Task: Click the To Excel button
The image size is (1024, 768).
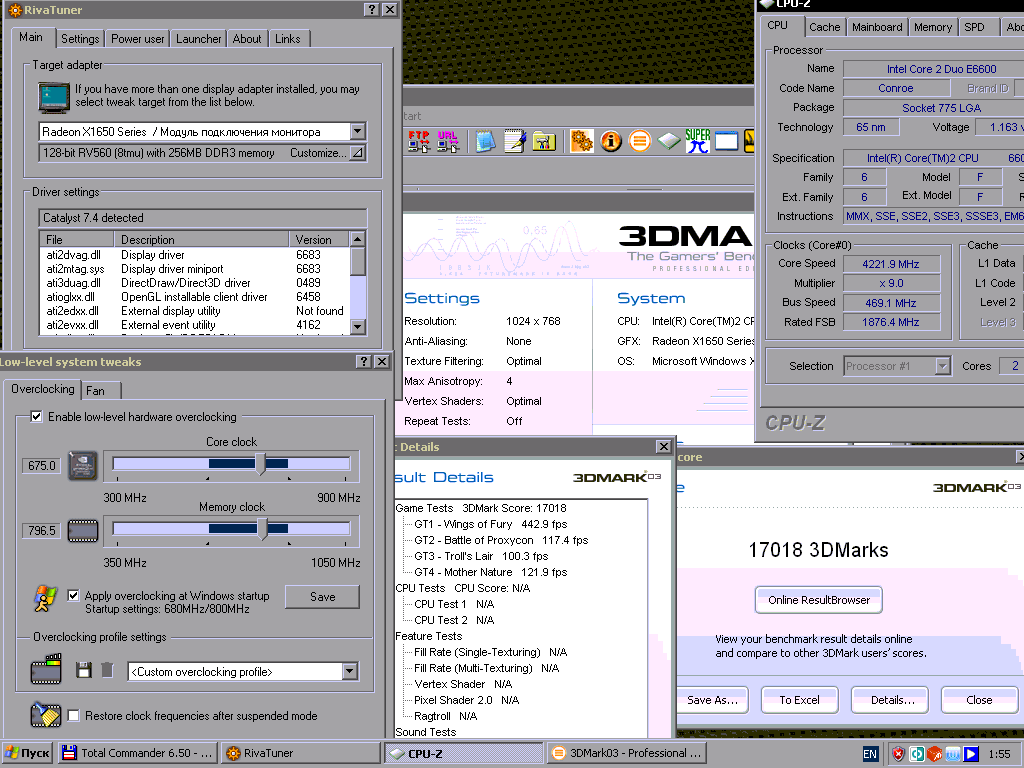Action: [799, 700]
